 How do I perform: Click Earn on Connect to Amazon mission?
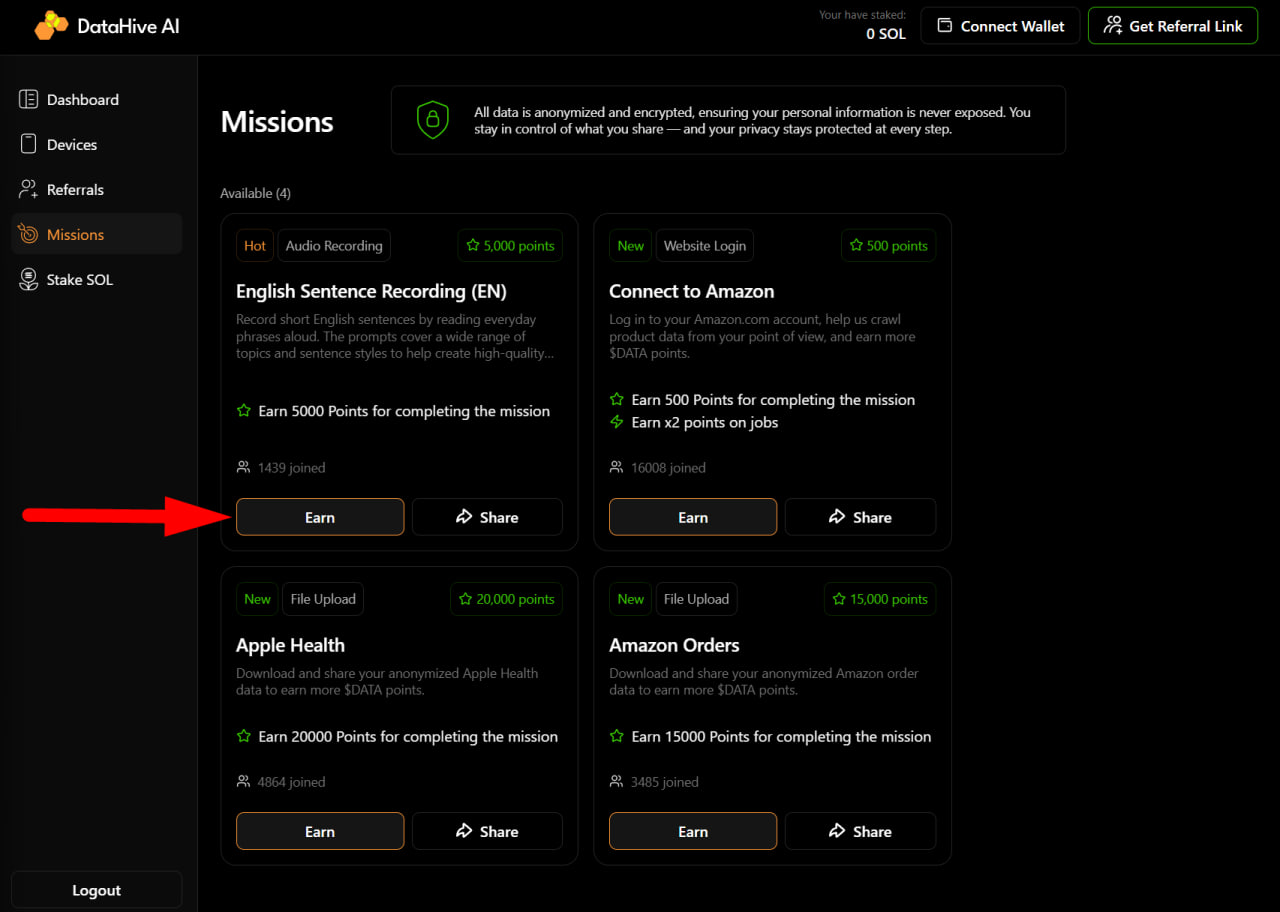[x=693, y=517]
